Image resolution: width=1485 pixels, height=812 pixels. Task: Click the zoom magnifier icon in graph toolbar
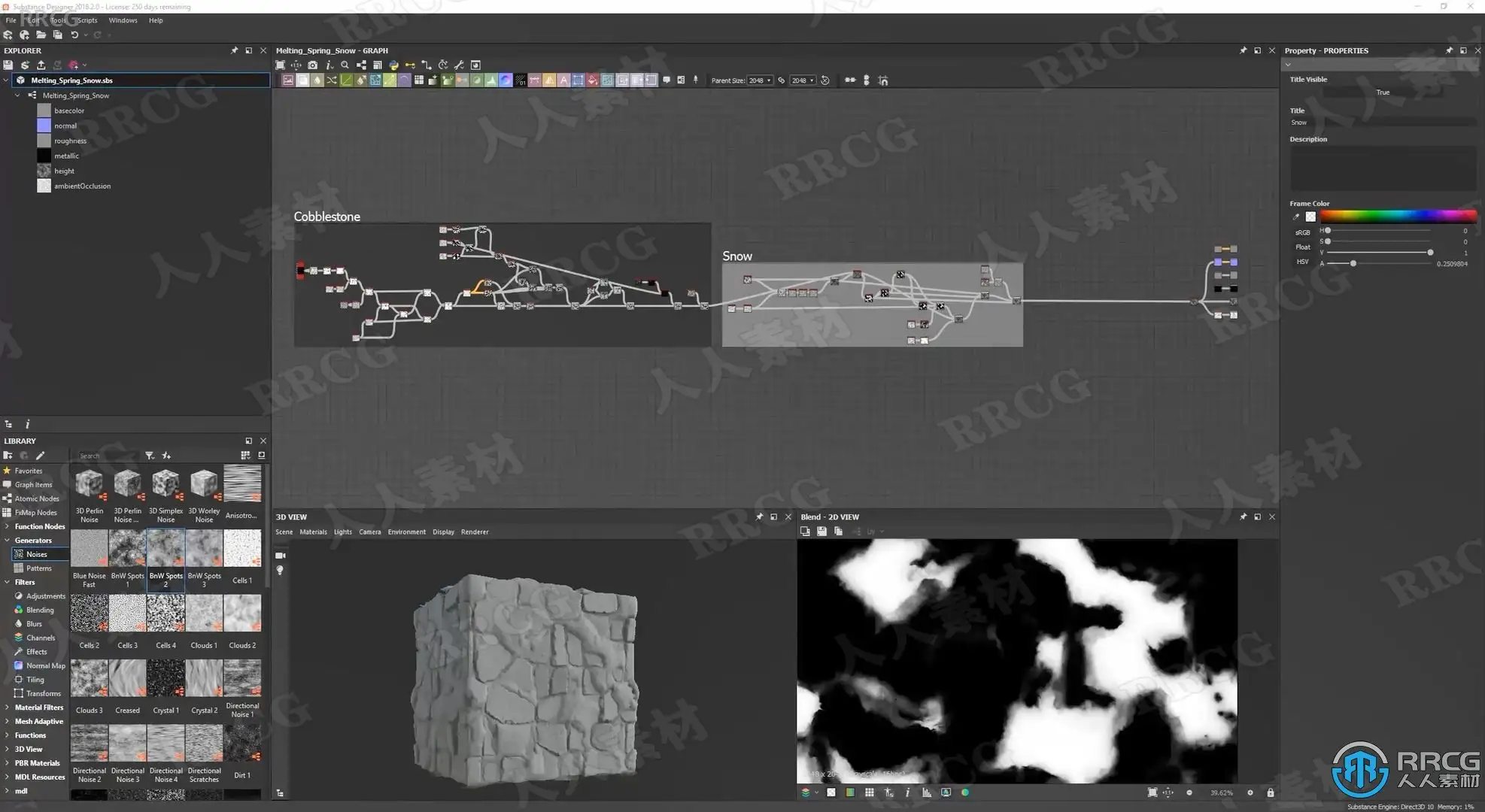[345, 65]
